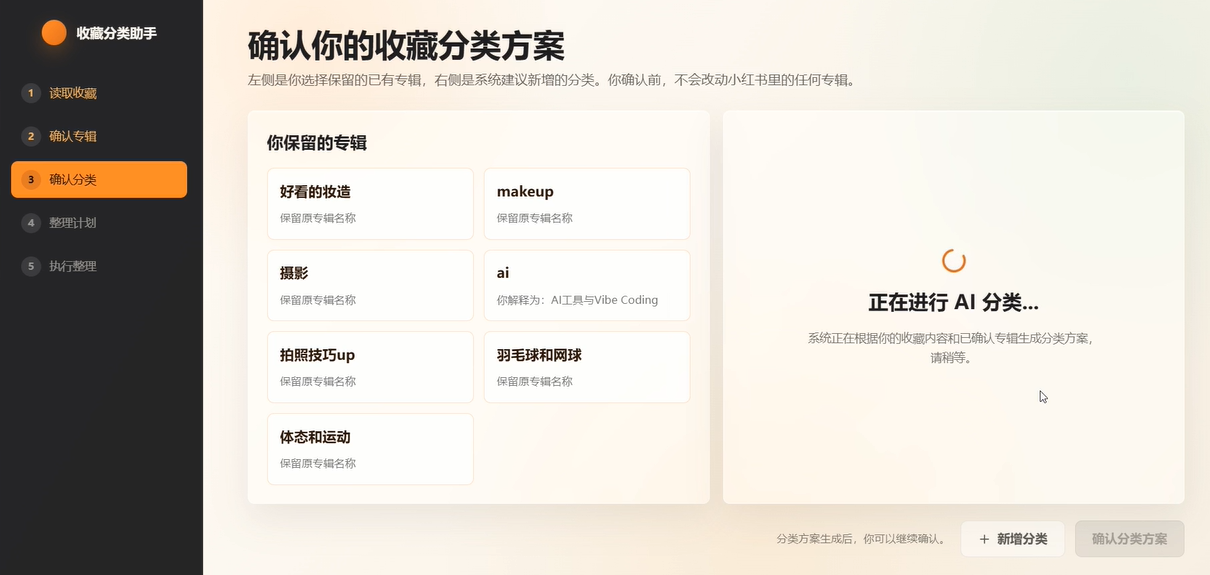
Task: Click the disabled 确认分类方案 button
Action: click(1130, 539)
